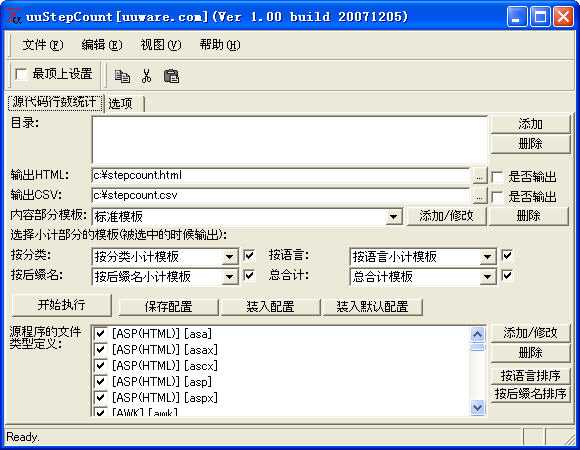Click 删除 button next to directory list
580x450 pixels.
tap(530, 143)
